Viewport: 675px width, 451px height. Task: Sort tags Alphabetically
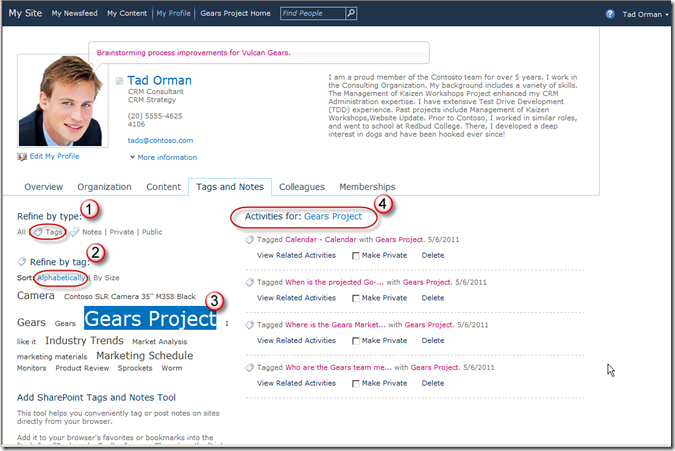coord(61,278)
